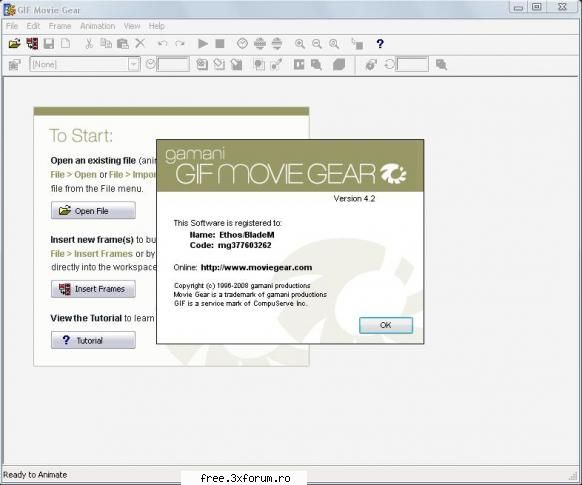Click the Paste clipboard icon
The image size is (582, 485).
pyautogui.click(x=123, y=44)
